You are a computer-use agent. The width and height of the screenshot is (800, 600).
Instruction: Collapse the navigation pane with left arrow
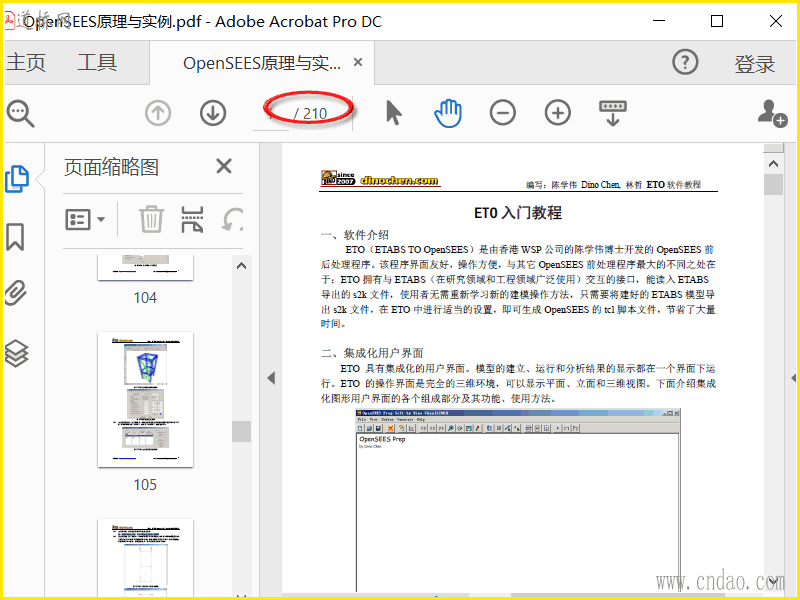271,378
